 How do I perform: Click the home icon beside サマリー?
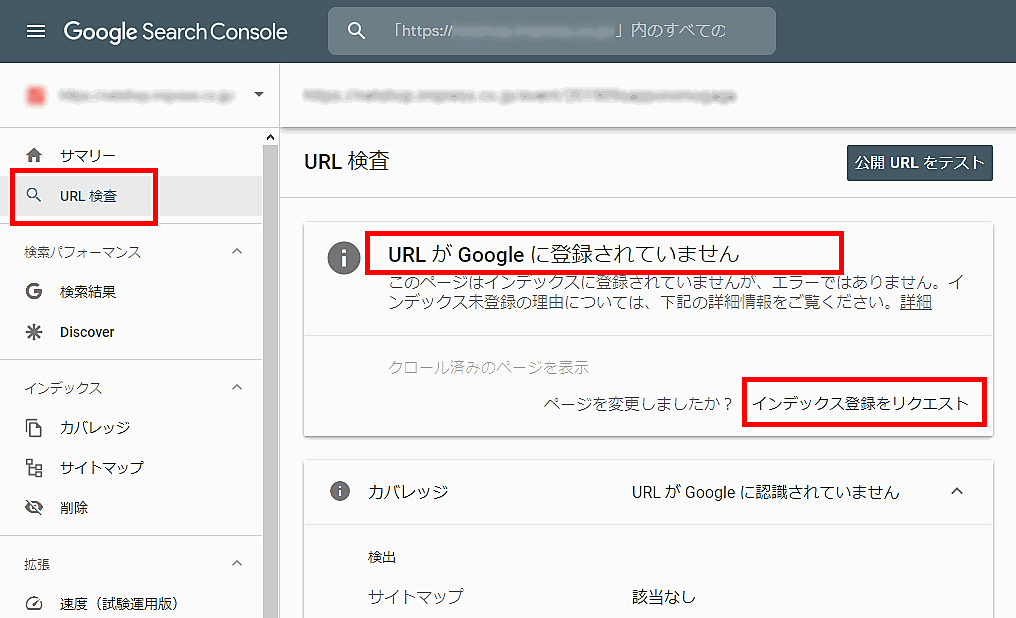pyautogui.click(x=34, y=156)
